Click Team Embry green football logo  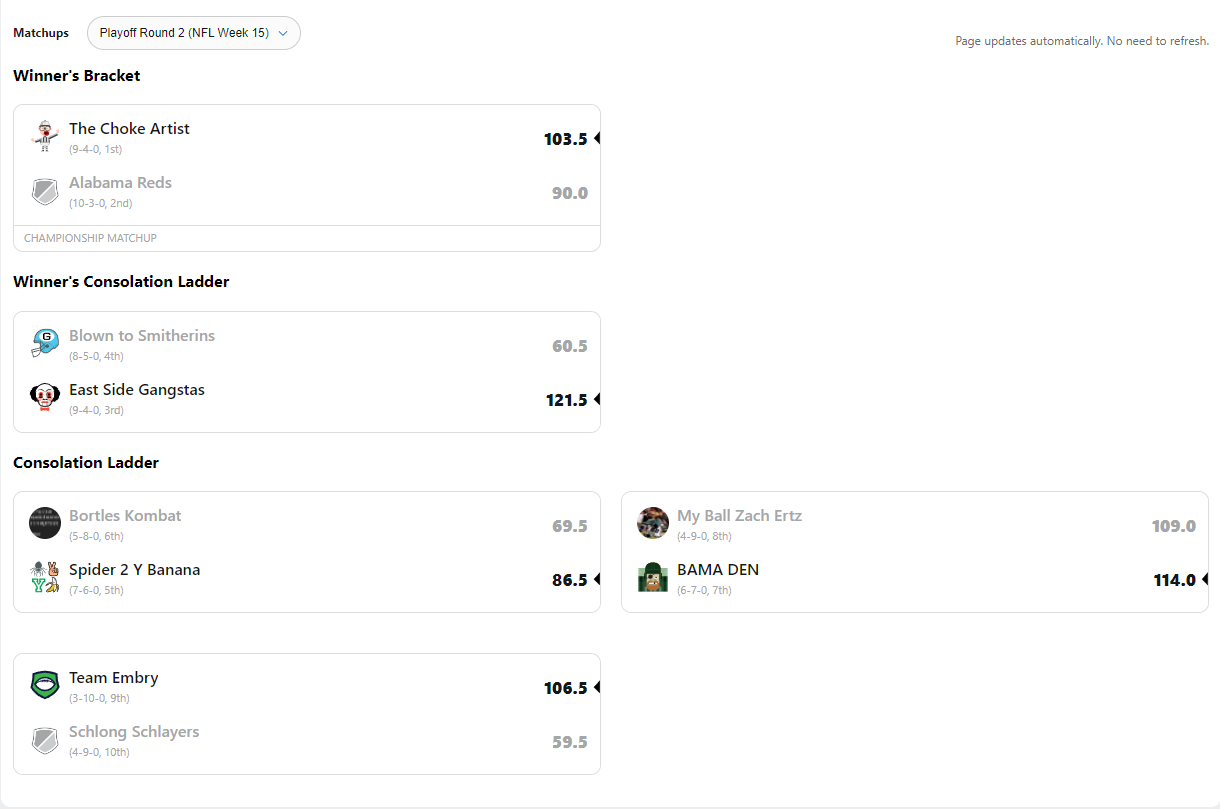pos(45,686)
